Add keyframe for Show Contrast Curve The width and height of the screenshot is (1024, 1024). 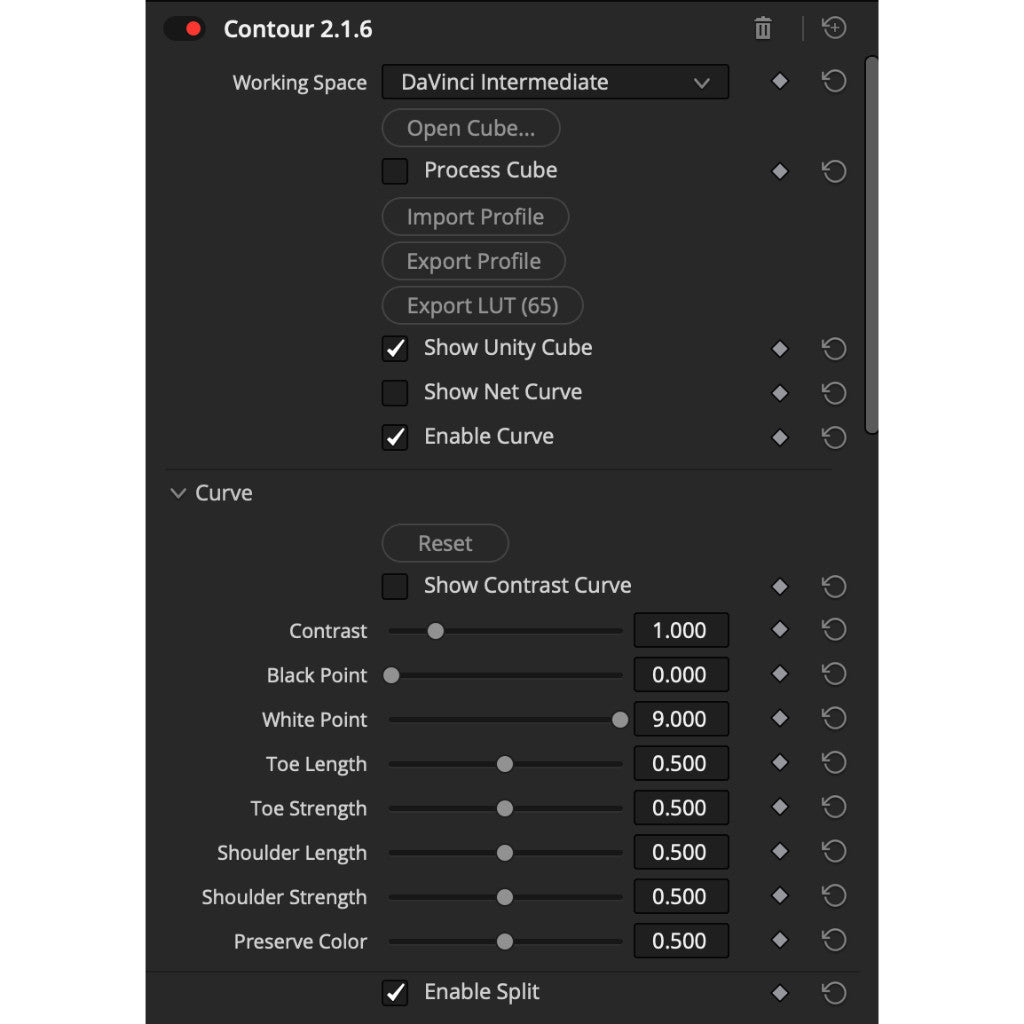[780, 586]
